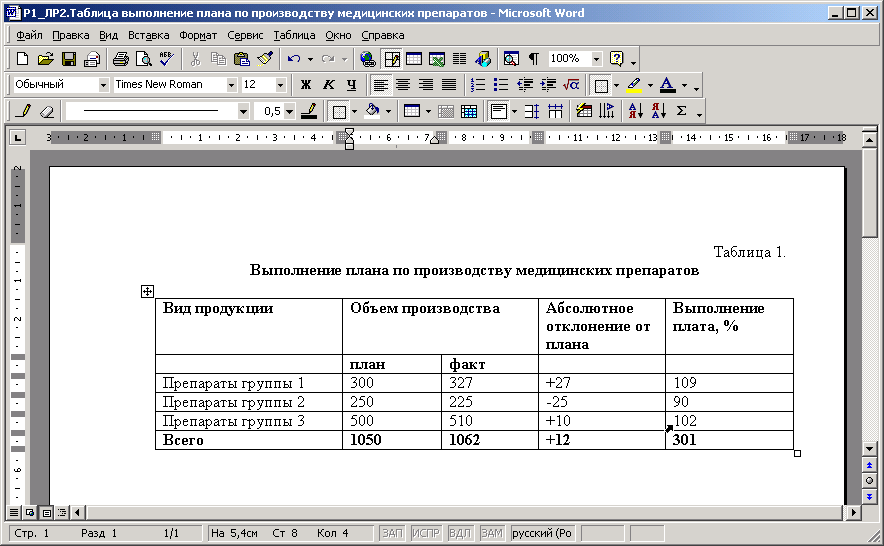The image size is (884, 546).
Task: Align text to the right
Action: pos(426,85)
